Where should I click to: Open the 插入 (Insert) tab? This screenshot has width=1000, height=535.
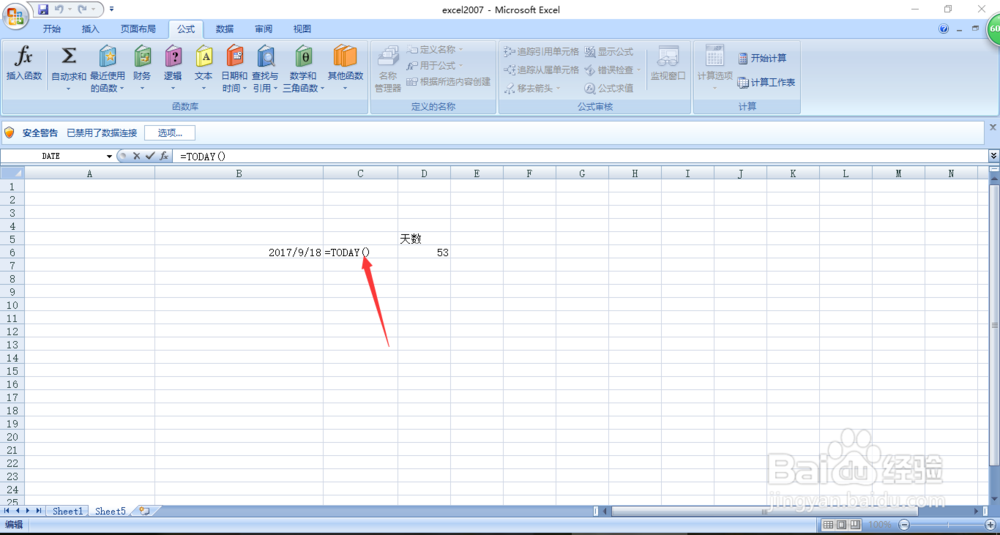(91, 29)
